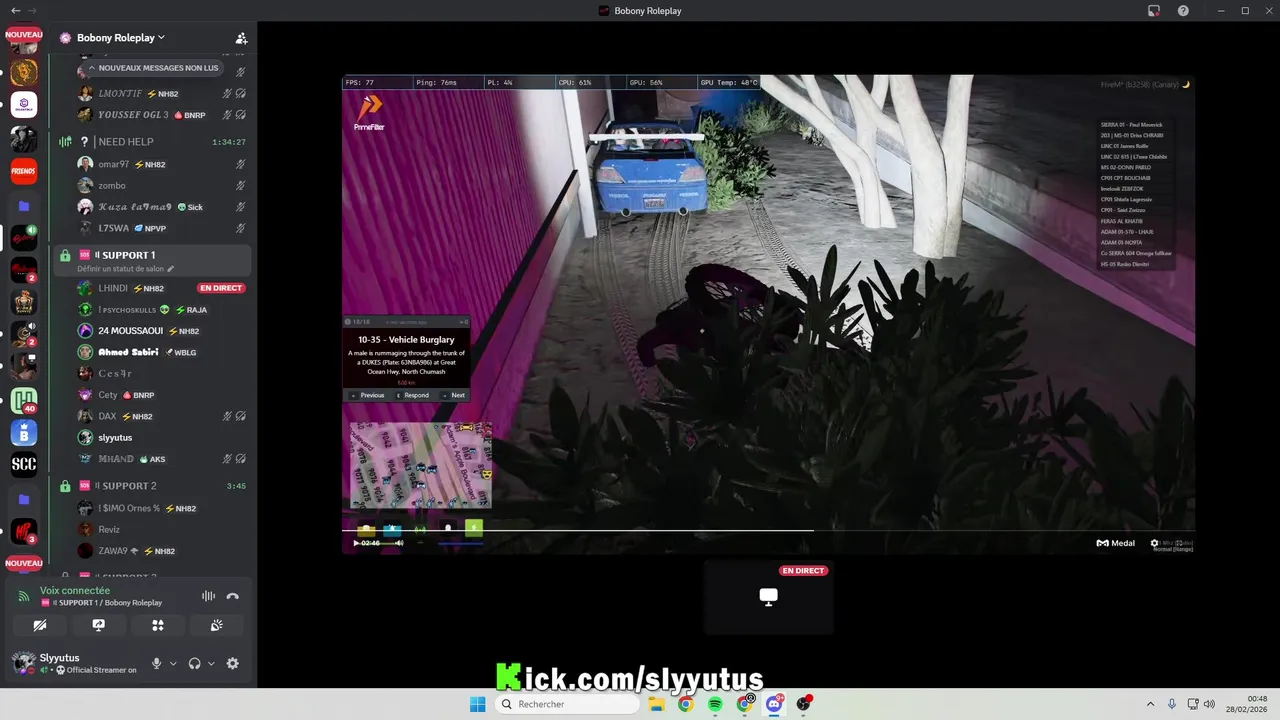Open the microphone input options arrow
Viewport: 1280px width, 720px height.
pyautogui.click(x=173, y=663)
